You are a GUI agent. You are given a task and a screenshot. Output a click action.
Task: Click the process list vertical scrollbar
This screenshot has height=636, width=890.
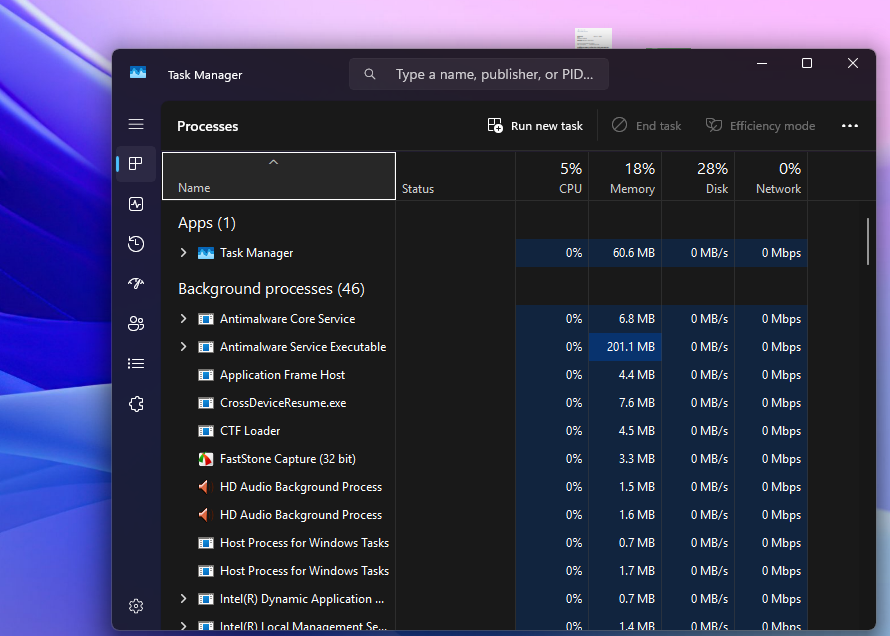coord(868,242)
